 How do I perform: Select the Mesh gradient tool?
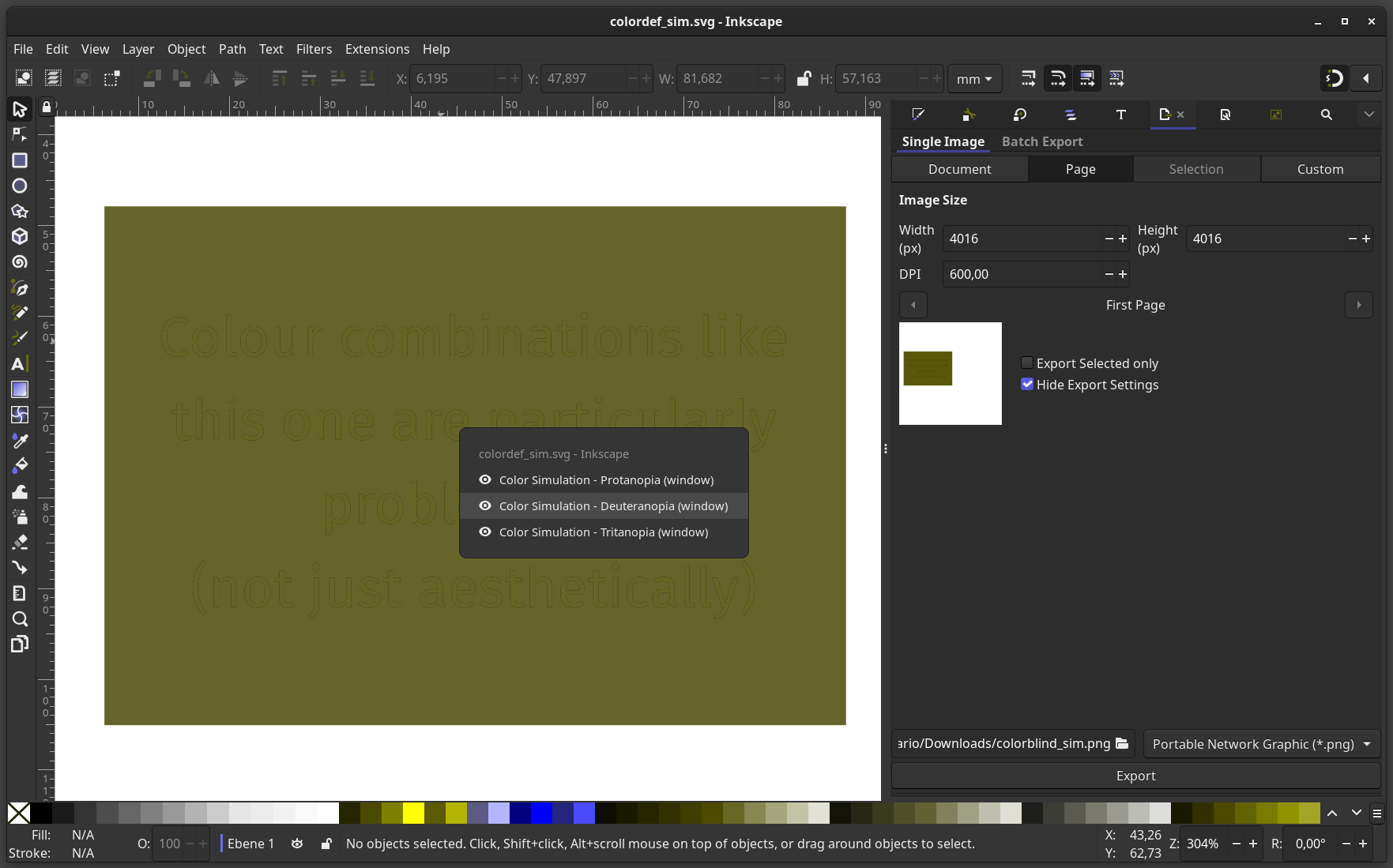pyautogui.click(x=20, y=415)
